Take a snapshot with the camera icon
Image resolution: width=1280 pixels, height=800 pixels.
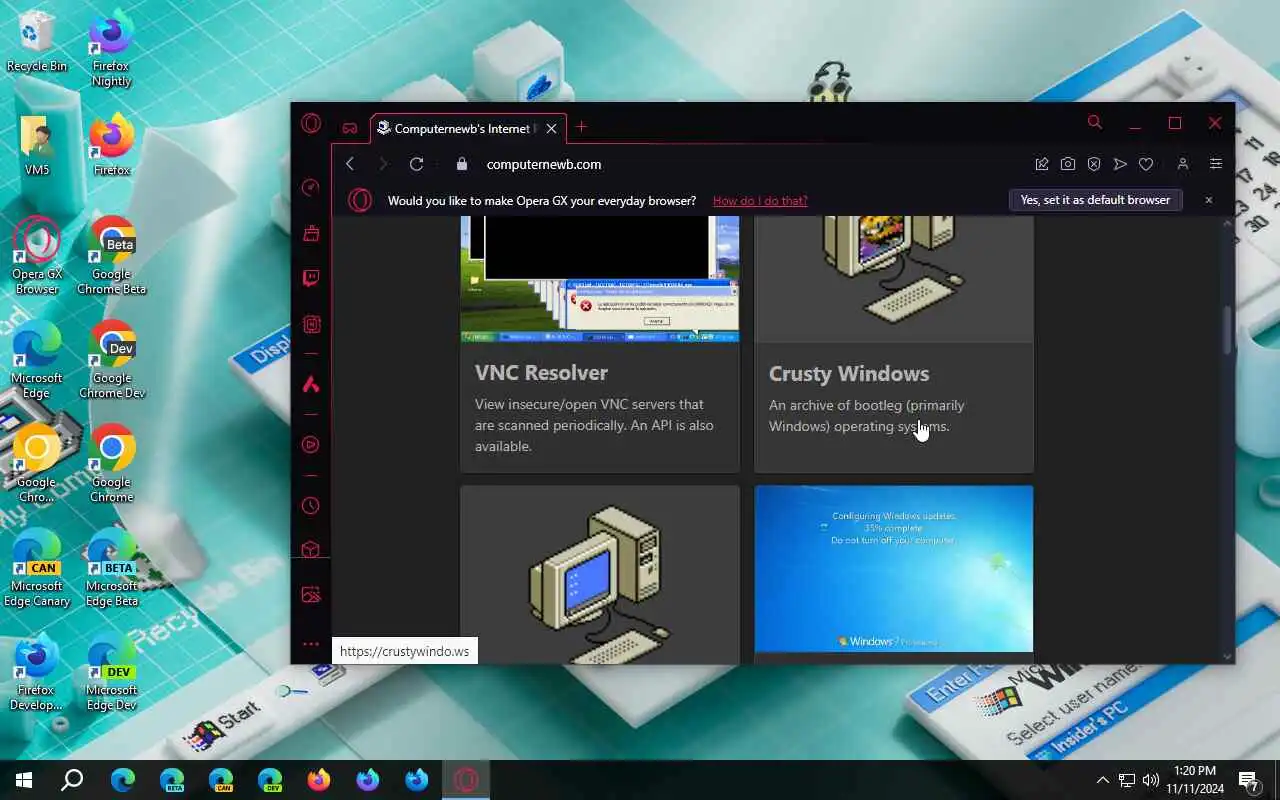click(x=1068, y=164)
